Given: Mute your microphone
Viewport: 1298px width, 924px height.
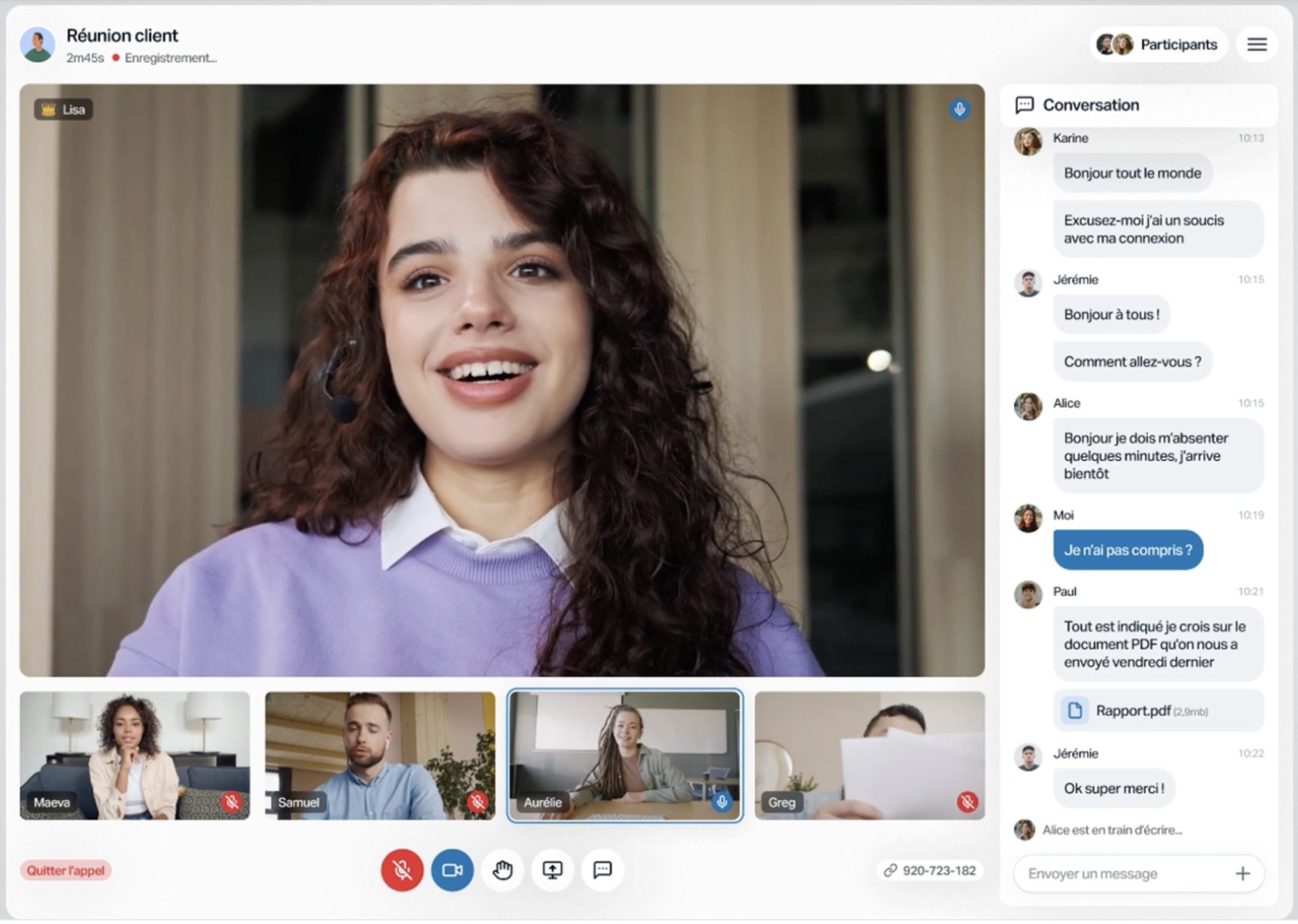Looking at the screenshot, I should (x=402, y=871).
